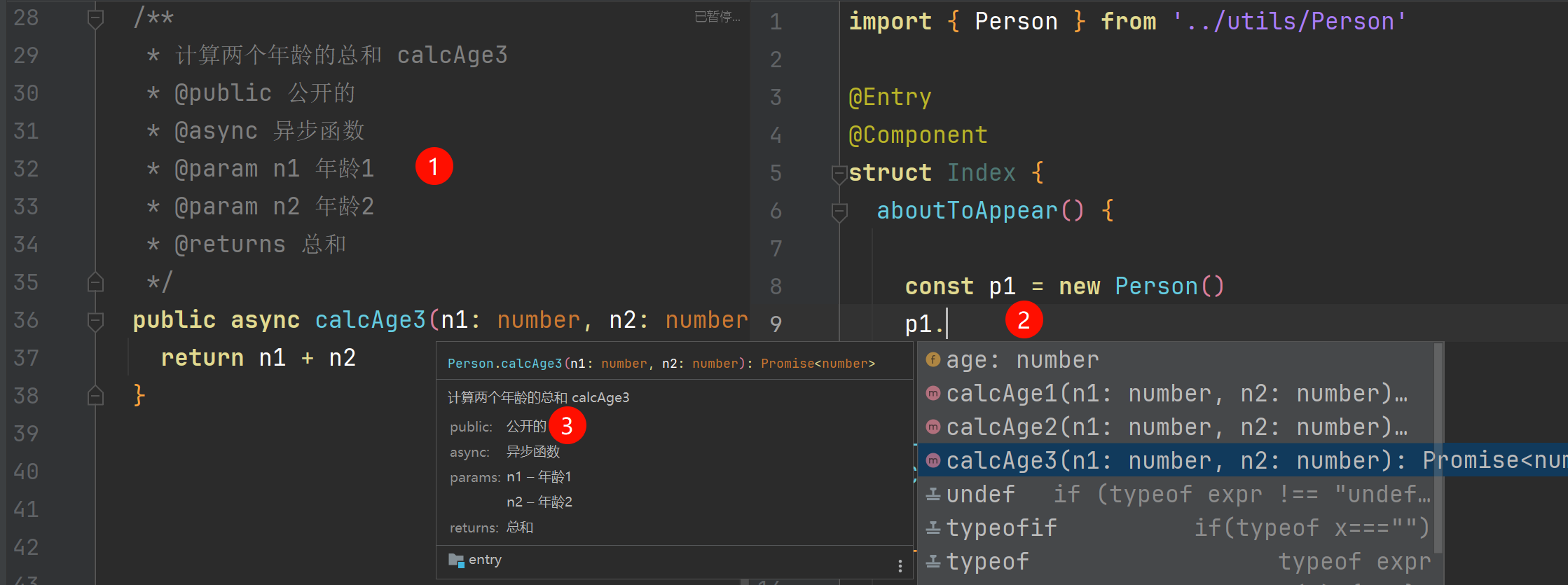Click the completion popup's vertical scrollbar
This screenshot has height=585, width=1568.
[x=1438, y=448]
